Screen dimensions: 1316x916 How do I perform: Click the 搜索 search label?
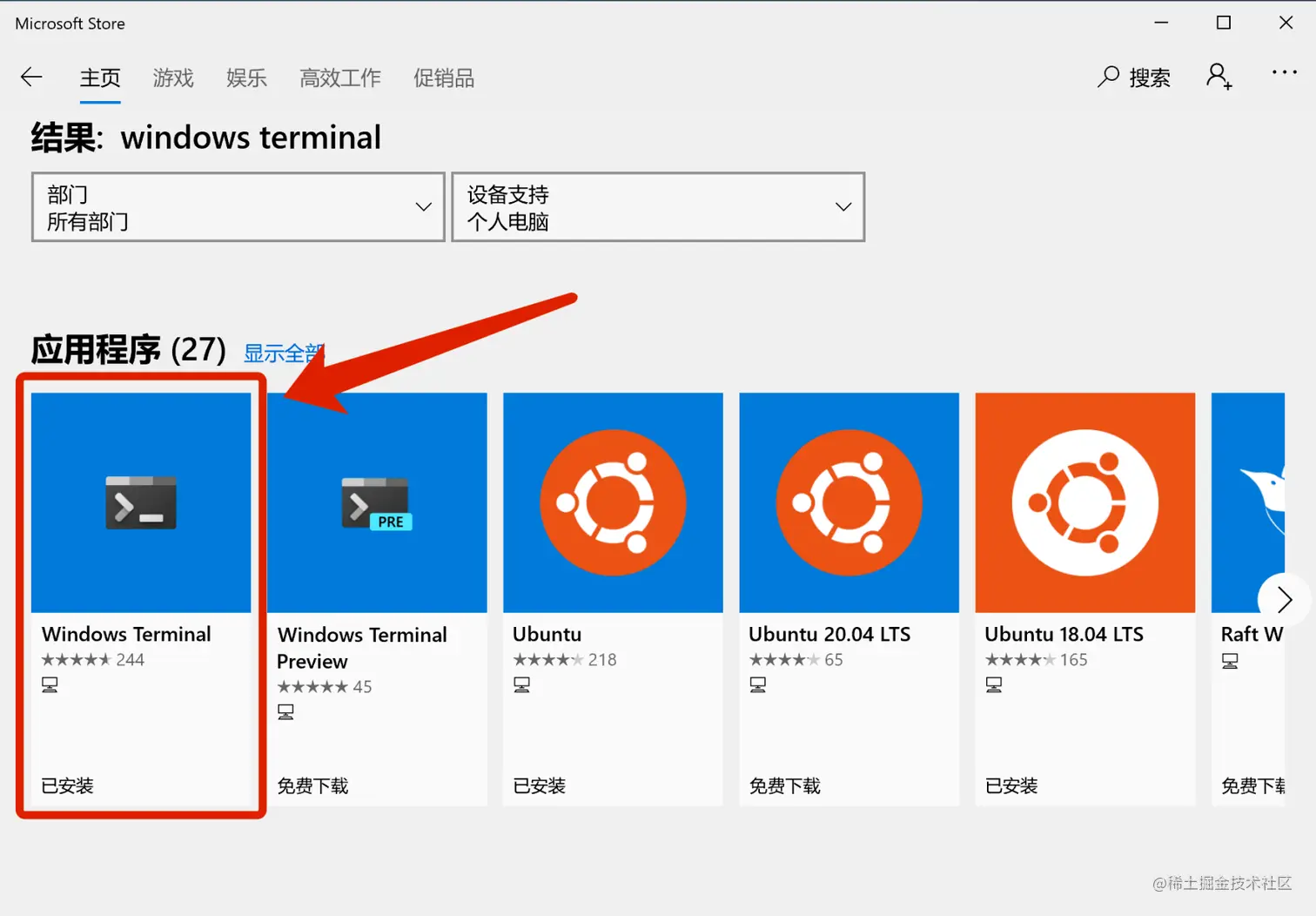tap(1150, 78)
